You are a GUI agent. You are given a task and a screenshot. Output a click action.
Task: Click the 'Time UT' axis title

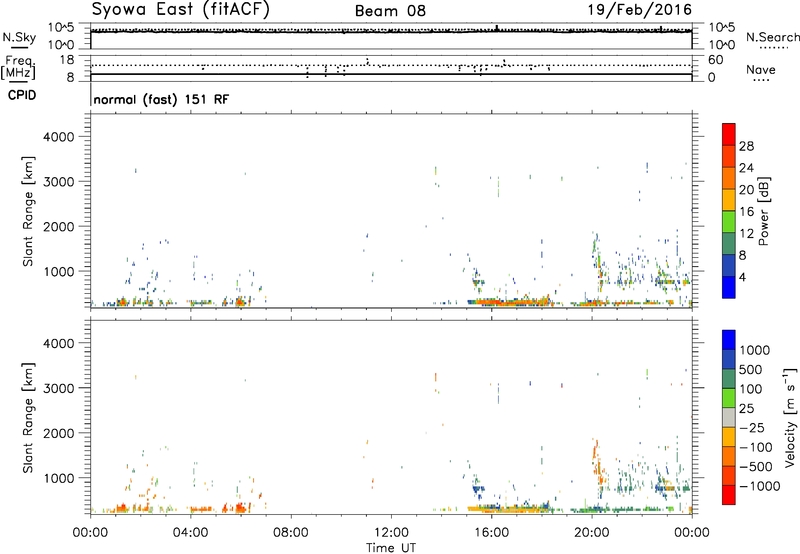[x=391, y=548]
